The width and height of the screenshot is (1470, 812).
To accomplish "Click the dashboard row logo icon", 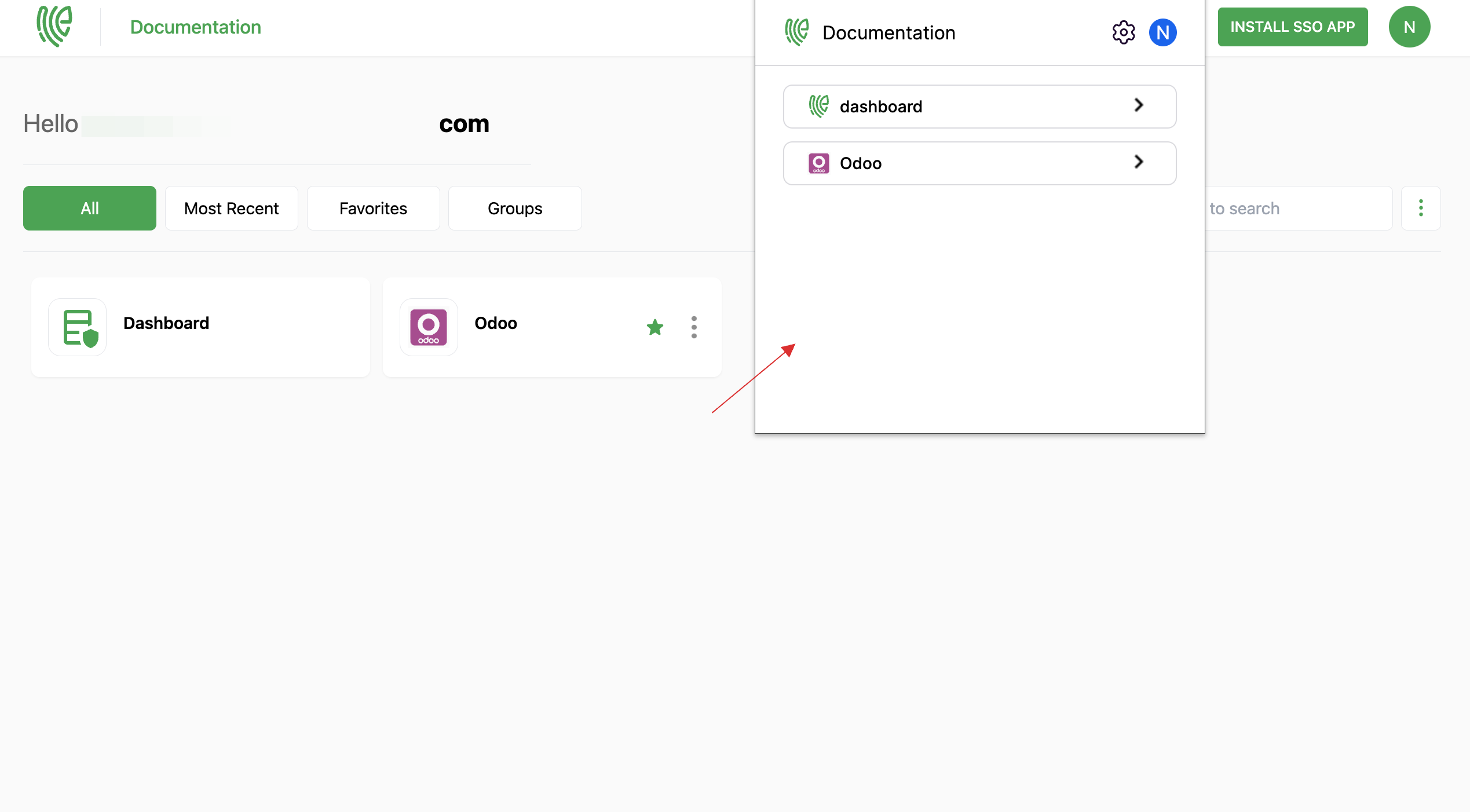I will [819, 106].
